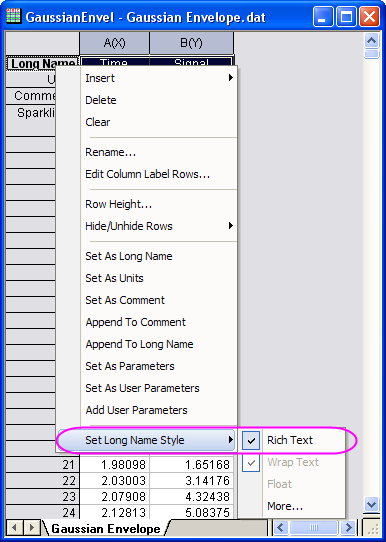Click horizontal scrollbar right arrow
Image resolution: width=386 pixels, height=542 pixels.
click(348, 528)
